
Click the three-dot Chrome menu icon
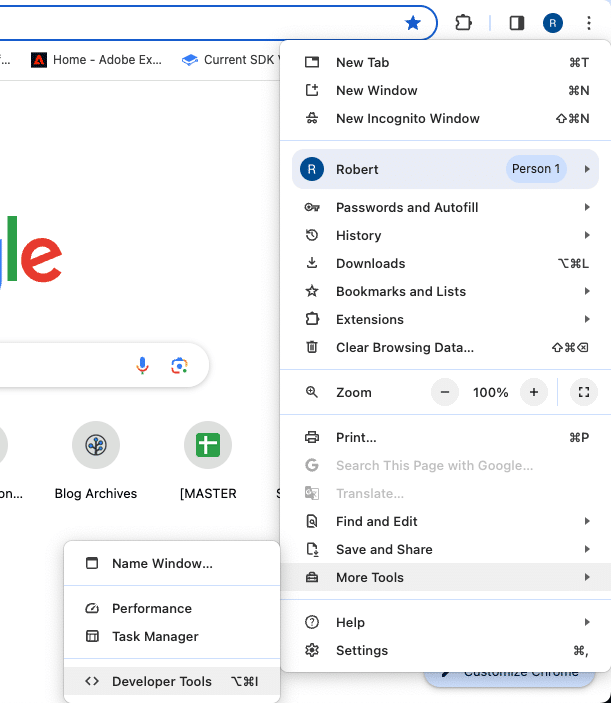(x=588, y=23)
